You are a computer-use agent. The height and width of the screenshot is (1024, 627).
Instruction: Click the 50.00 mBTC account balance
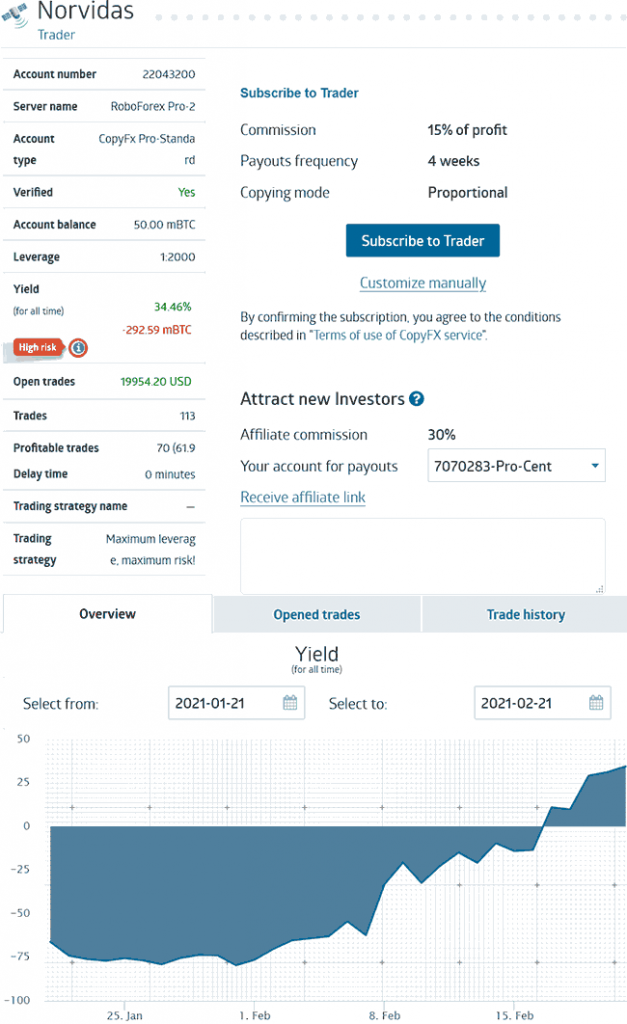click(165, 225)
